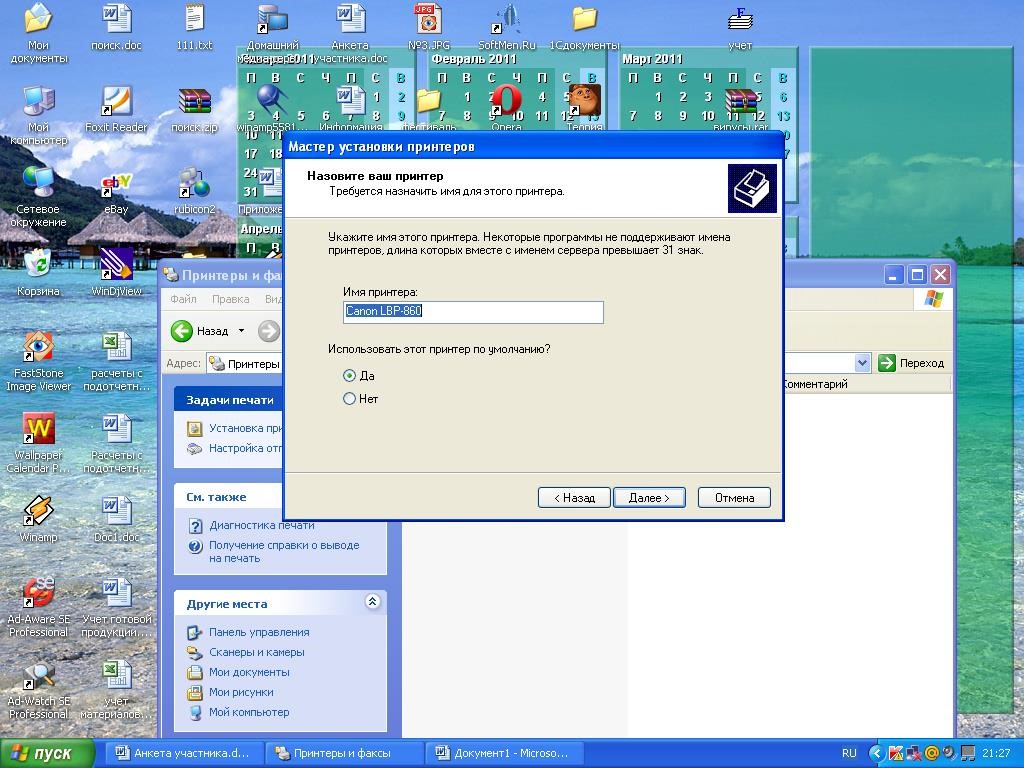Screen dimensions: 1024x768
Task: Select the Нет radio button
Action: pyautogui.click(x=350, y=399)
